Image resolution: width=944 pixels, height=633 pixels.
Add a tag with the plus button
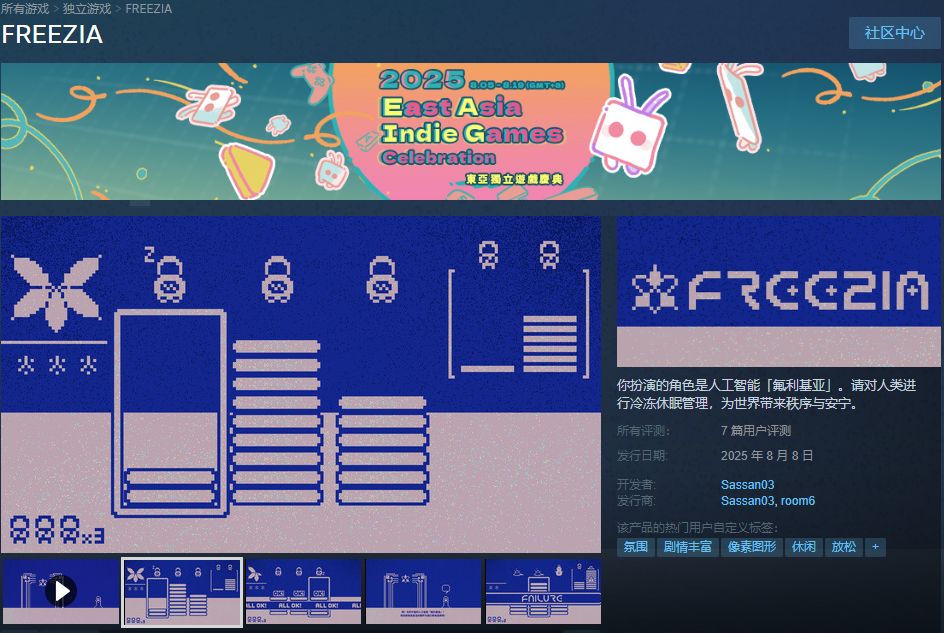coord(875,547)
